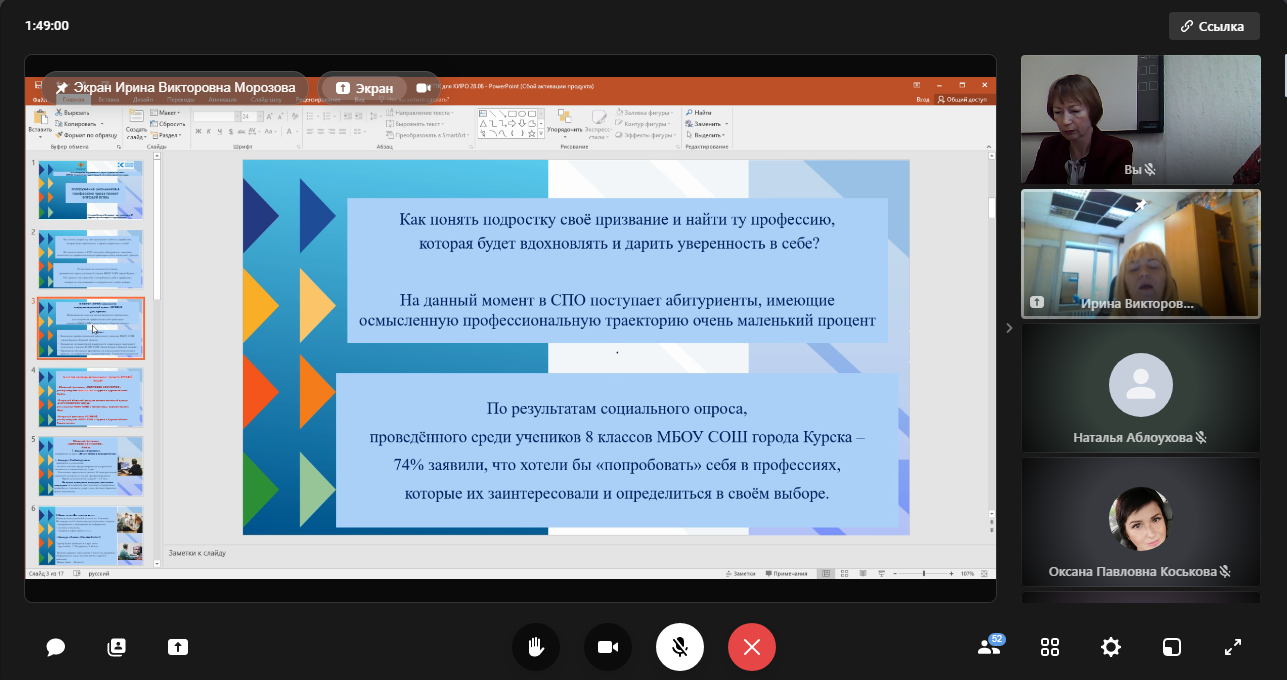Open Эффекты фигуры dropdown

647,135
